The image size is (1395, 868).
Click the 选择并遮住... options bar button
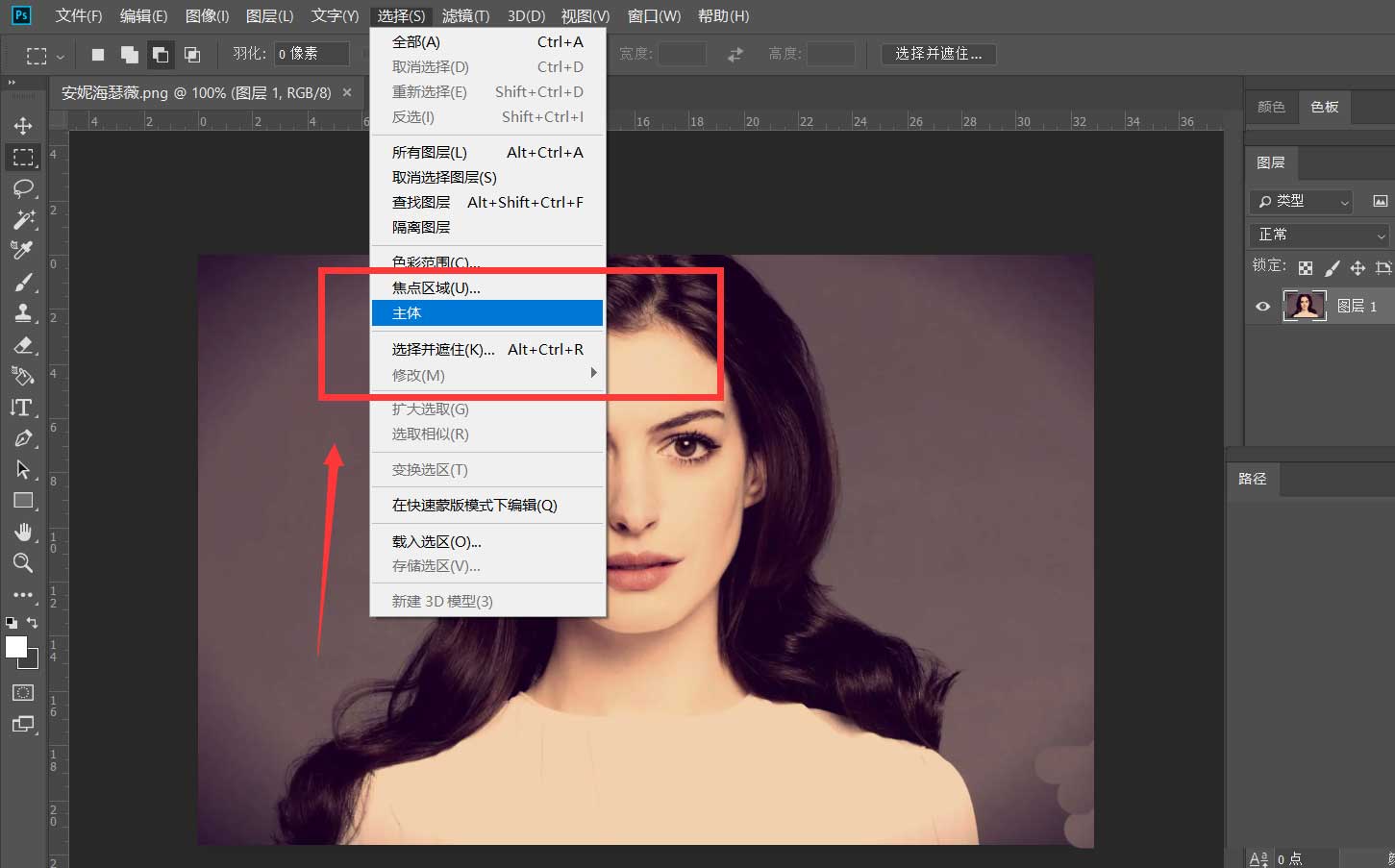click(938, 54)
